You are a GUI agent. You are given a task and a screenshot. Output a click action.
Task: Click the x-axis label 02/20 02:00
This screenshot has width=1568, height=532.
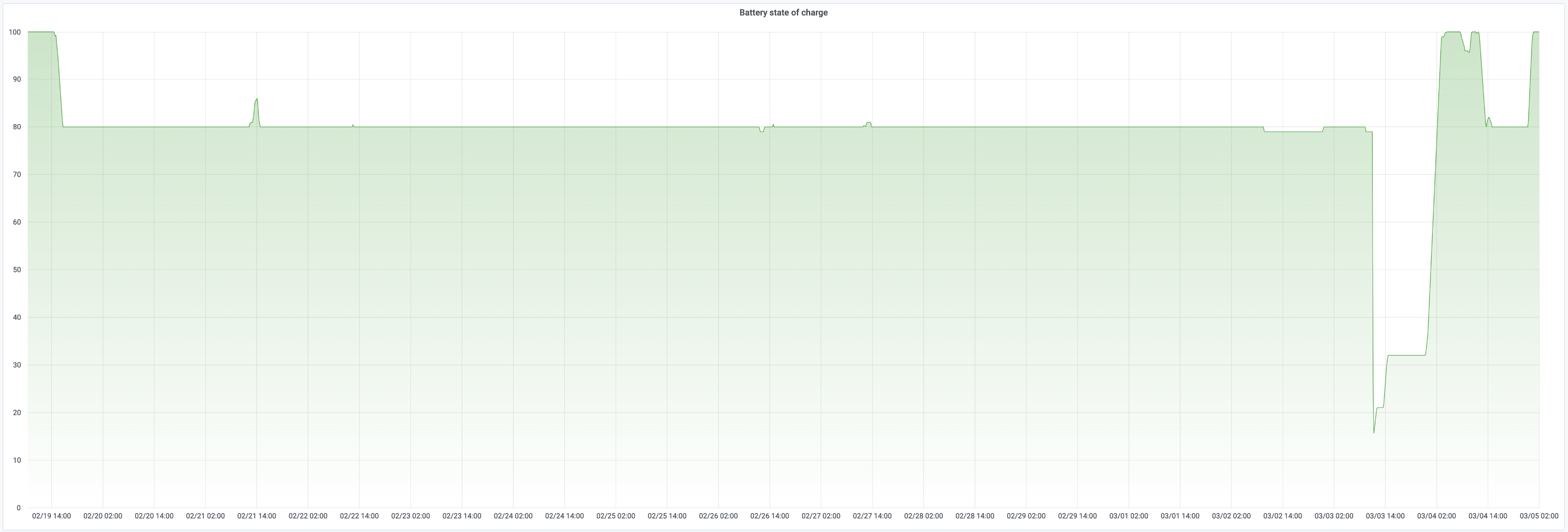[103, 516]
